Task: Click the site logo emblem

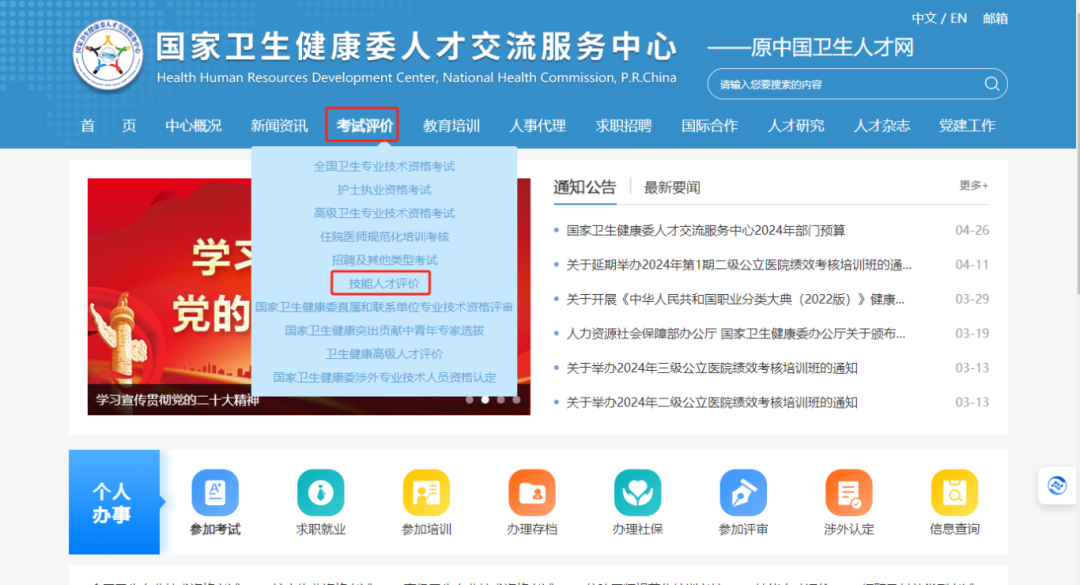Action: (108, 54)
